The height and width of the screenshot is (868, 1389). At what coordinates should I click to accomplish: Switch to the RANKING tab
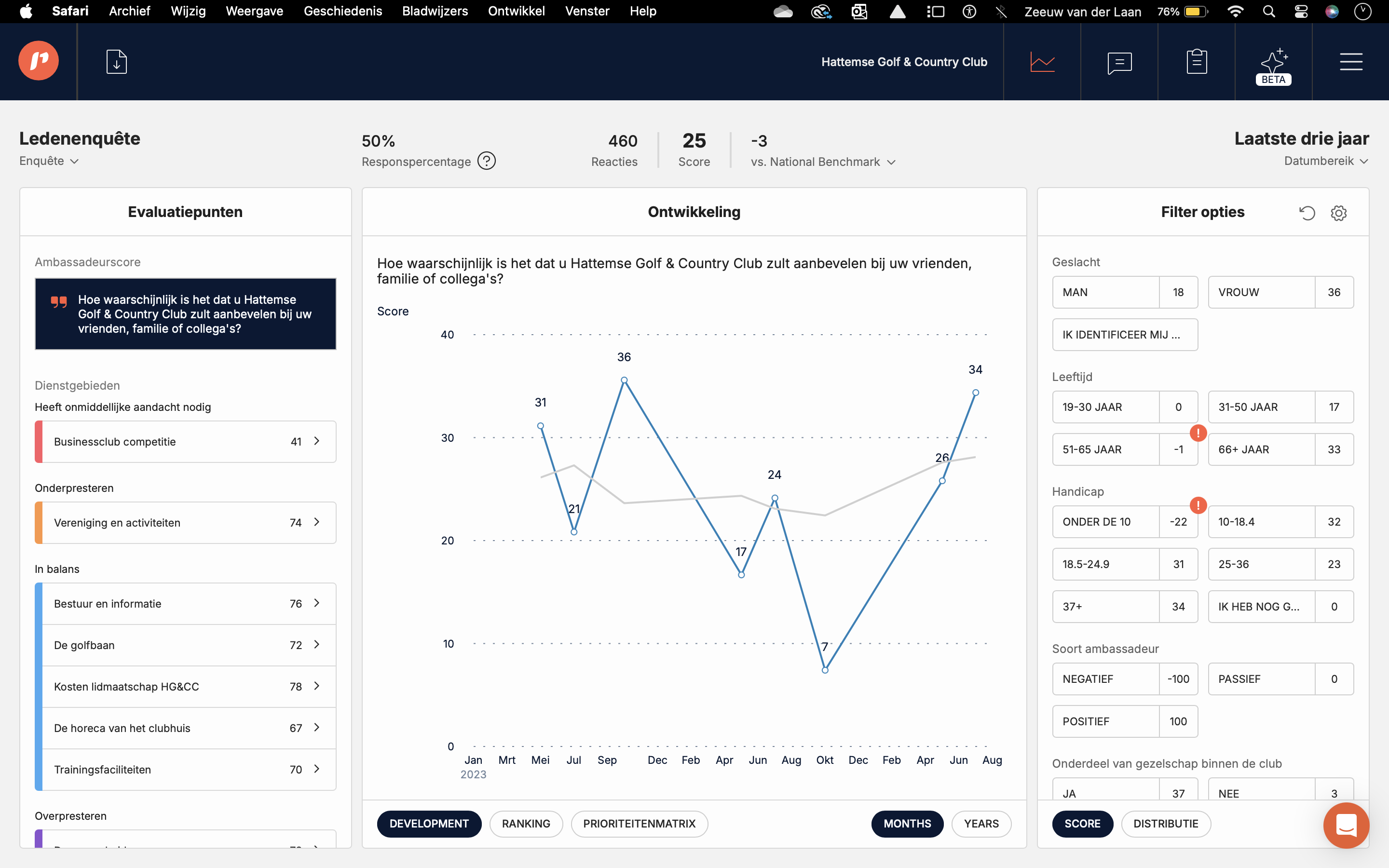[x=526, y=824]
